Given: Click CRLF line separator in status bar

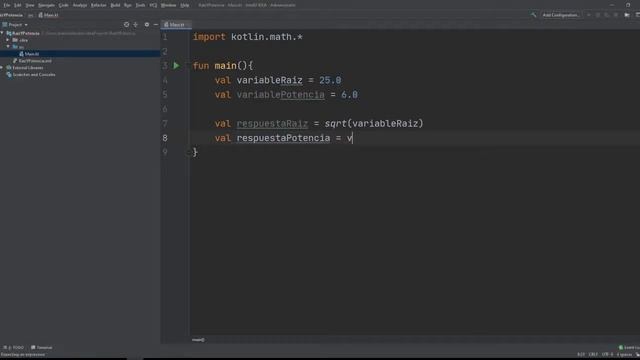Looking at the screenshot, I should 593,354.
